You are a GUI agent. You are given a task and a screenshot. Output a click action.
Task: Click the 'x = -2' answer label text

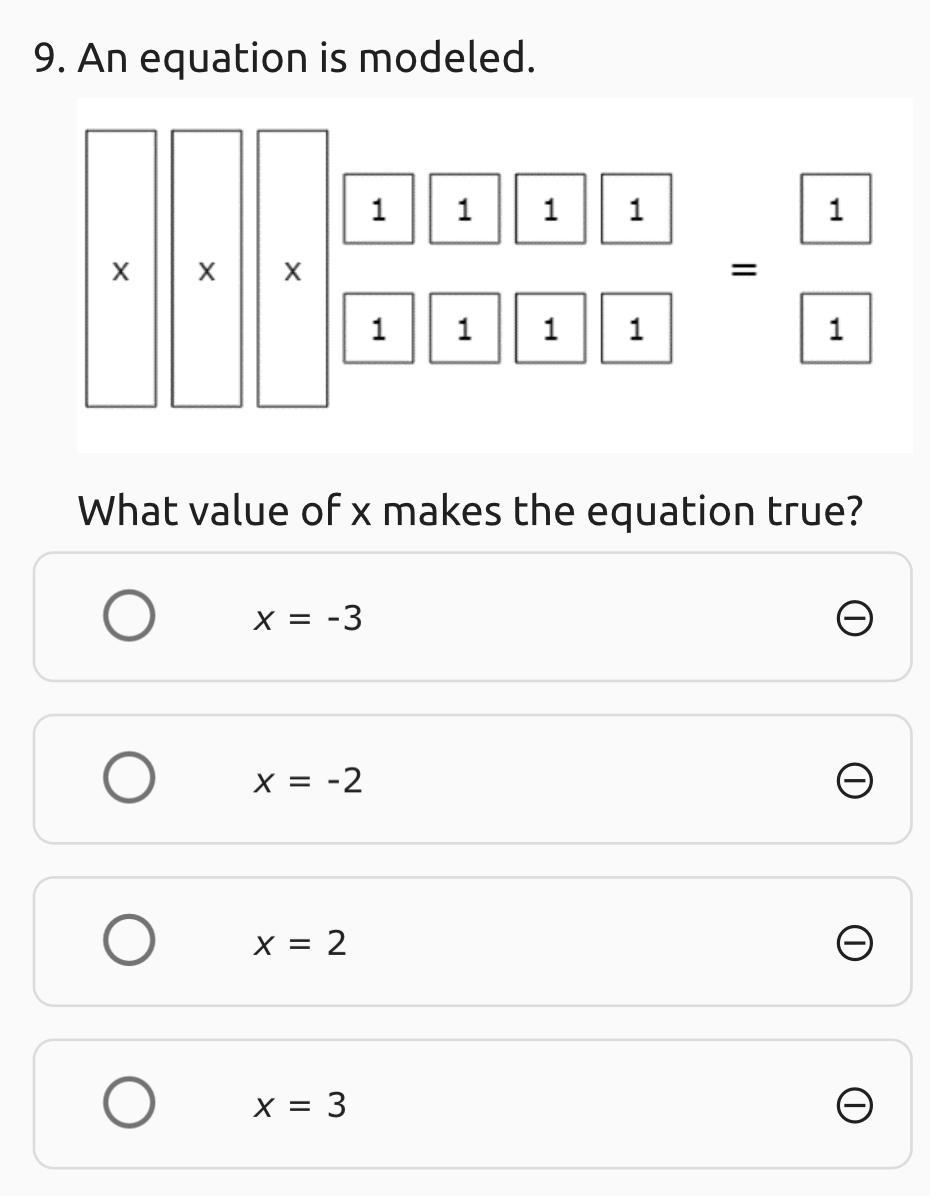point(308,780)
